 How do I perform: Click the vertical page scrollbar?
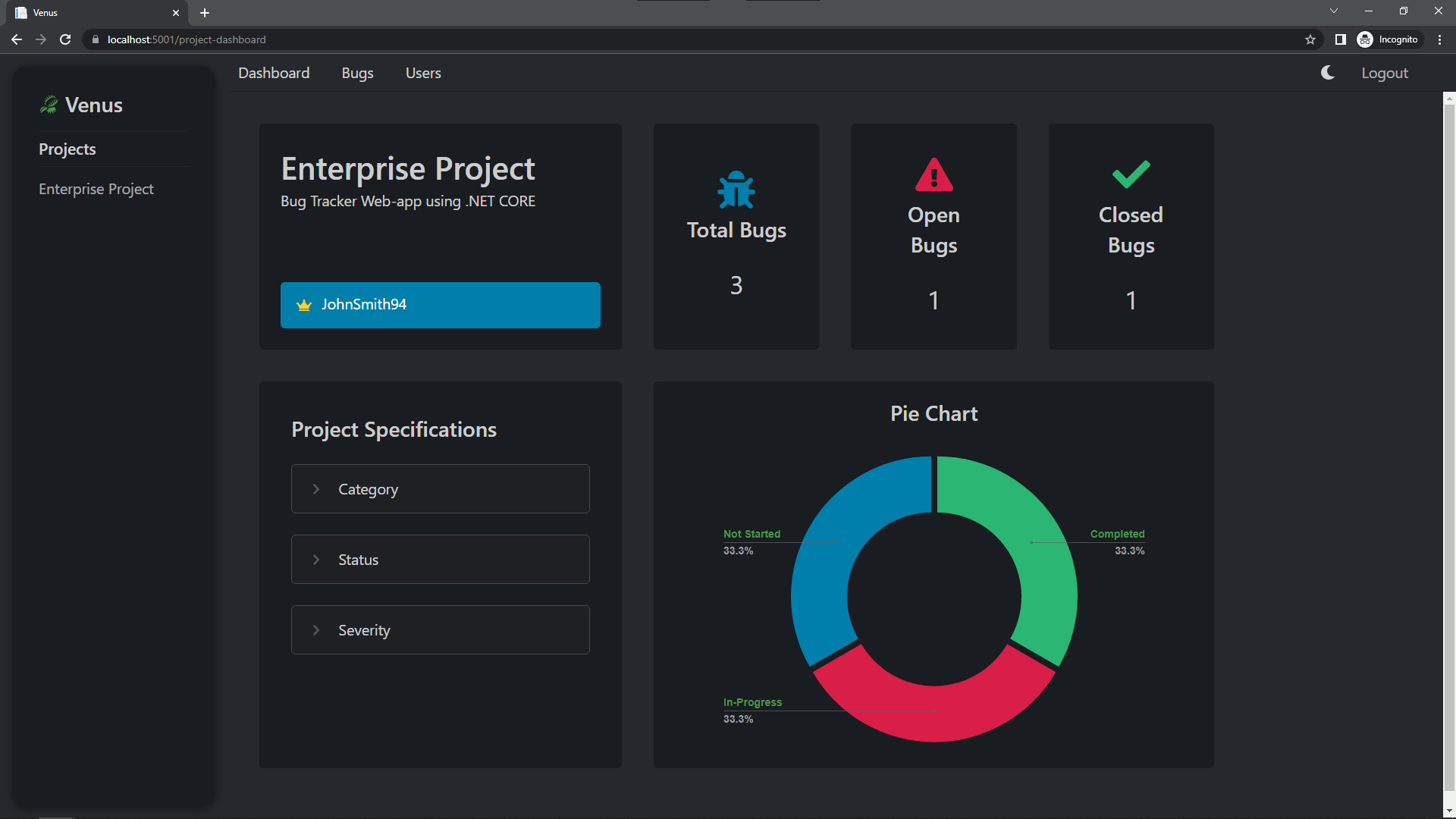pos(1449,447)
